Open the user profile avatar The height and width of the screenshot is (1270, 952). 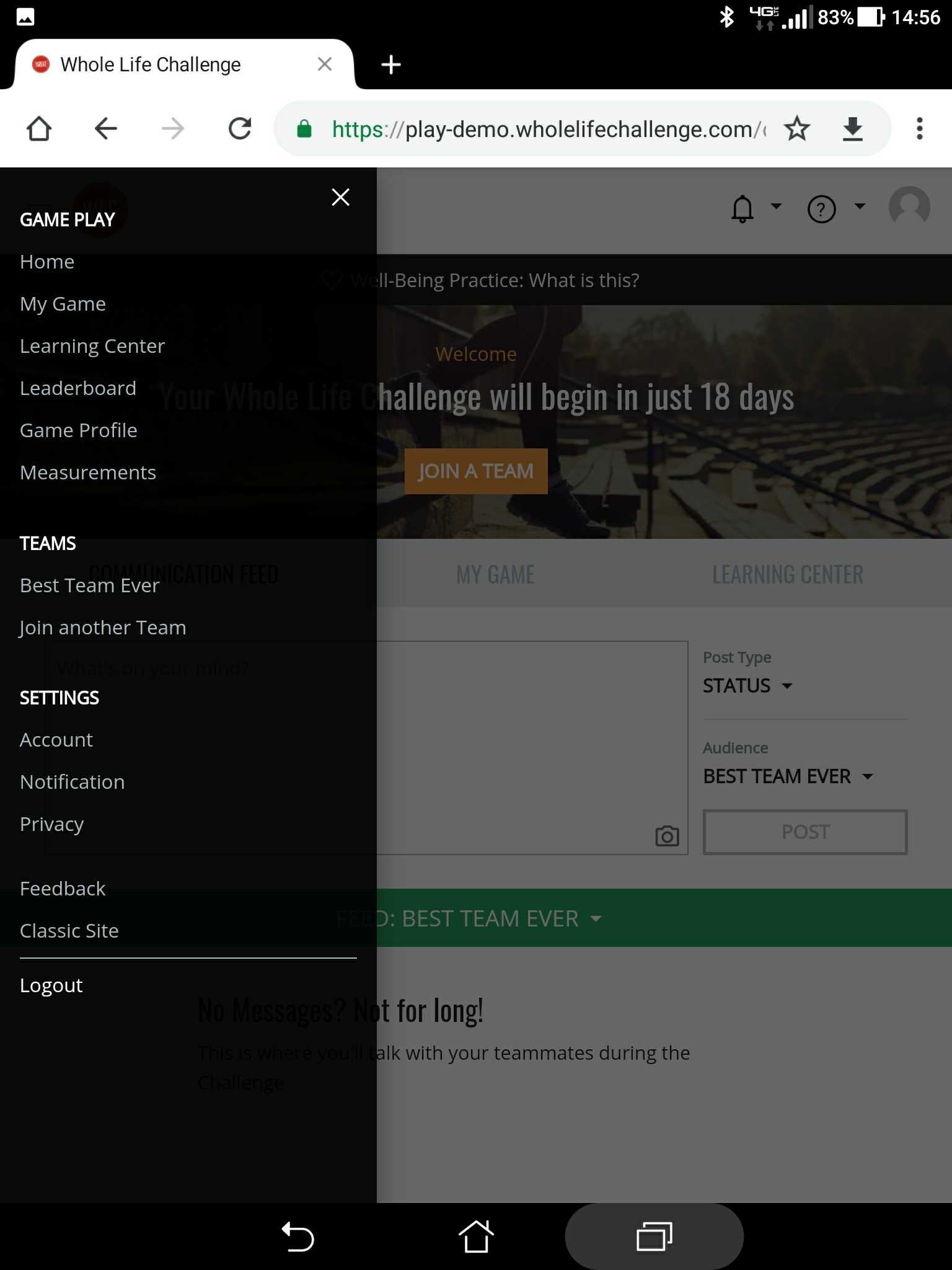pyautogui.click(x=909, y=208)
